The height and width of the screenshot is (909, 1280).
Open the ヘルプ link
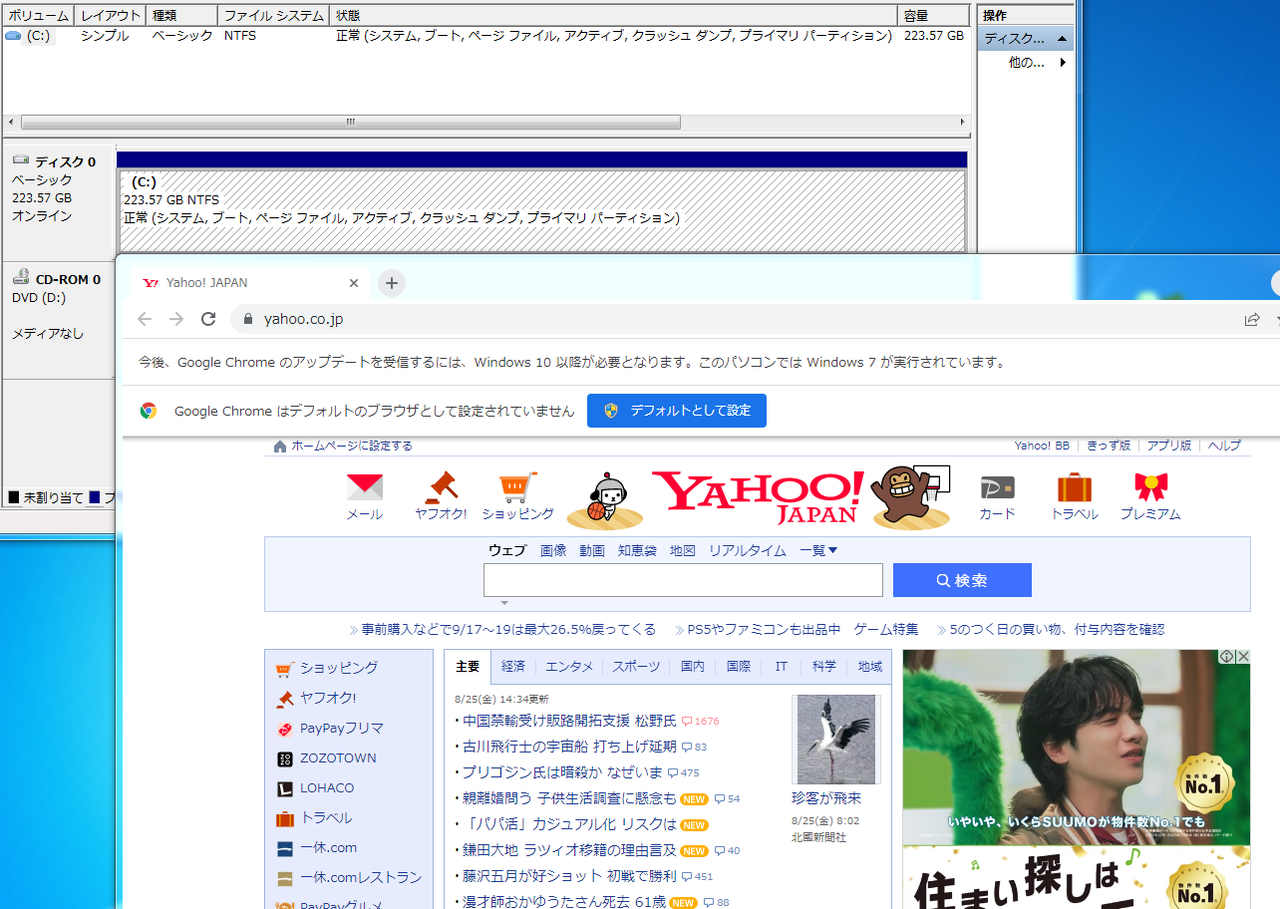pyautogui.click(x=1224, y=446)
